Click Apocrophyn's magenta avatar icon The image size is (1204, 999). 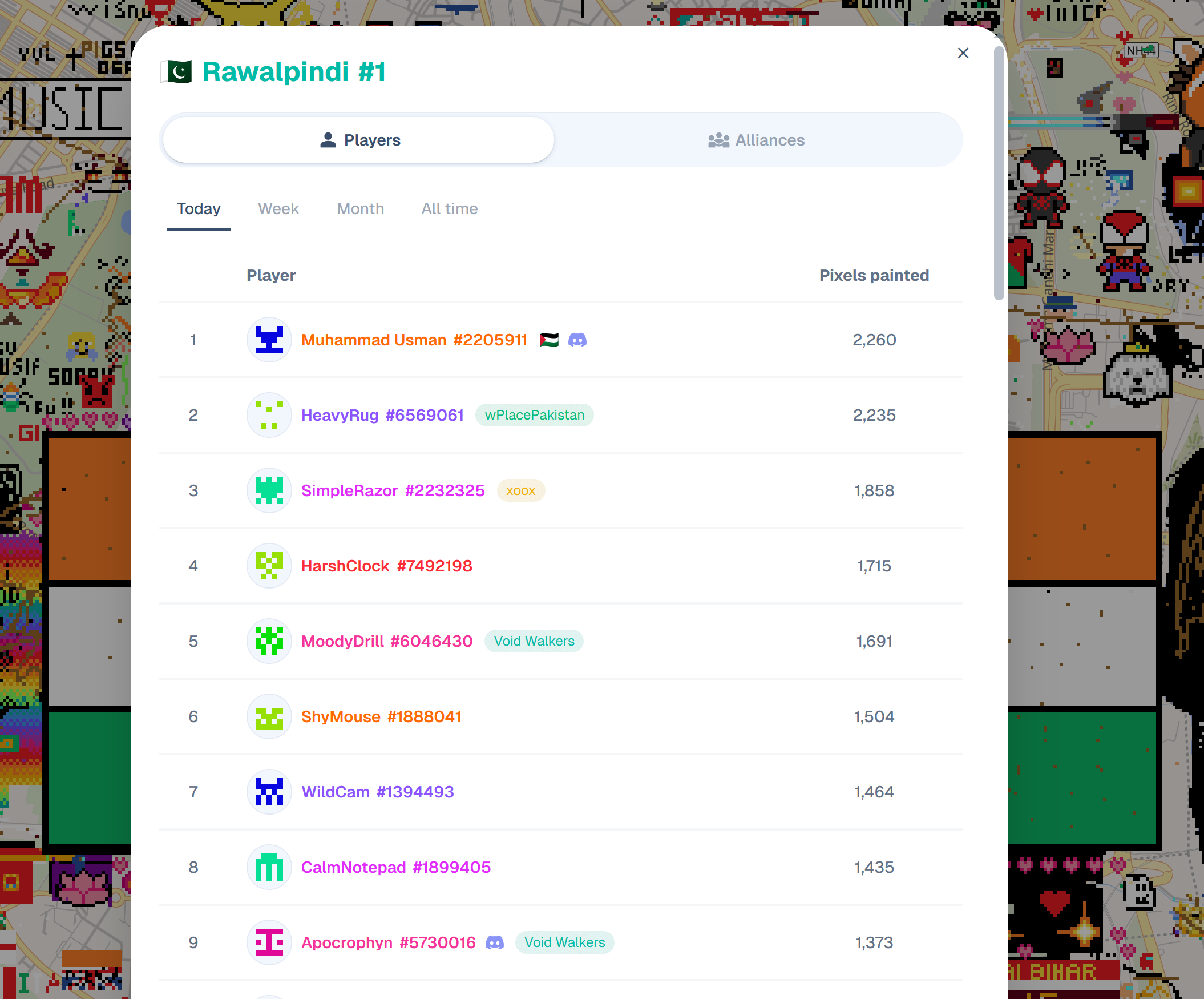(269, 942)
